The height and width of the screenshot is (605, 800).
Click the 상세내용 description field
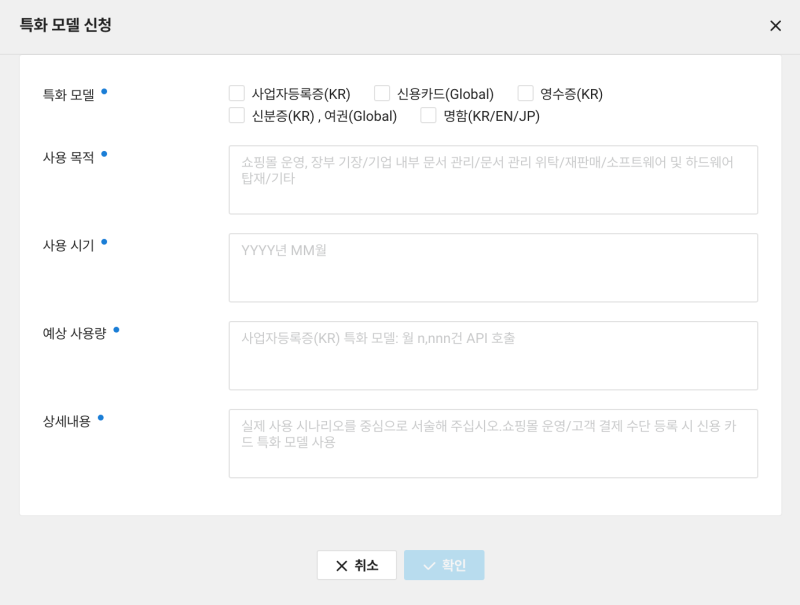495,442
